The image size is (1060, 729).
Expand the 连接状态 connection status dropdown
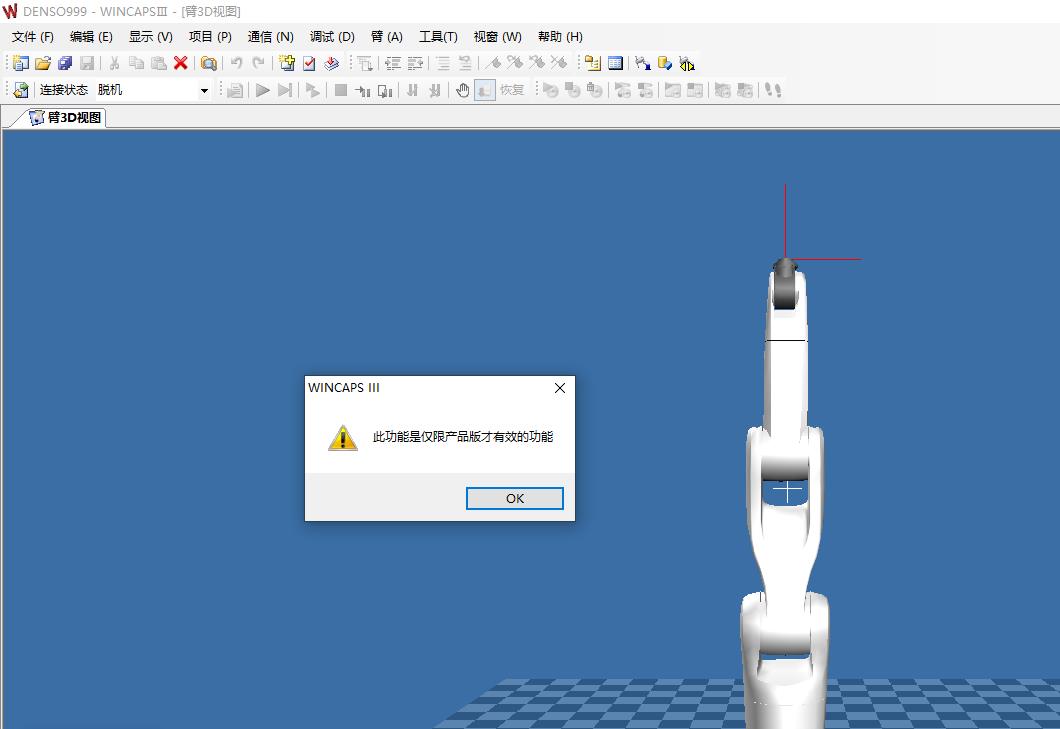coord(204,90)
